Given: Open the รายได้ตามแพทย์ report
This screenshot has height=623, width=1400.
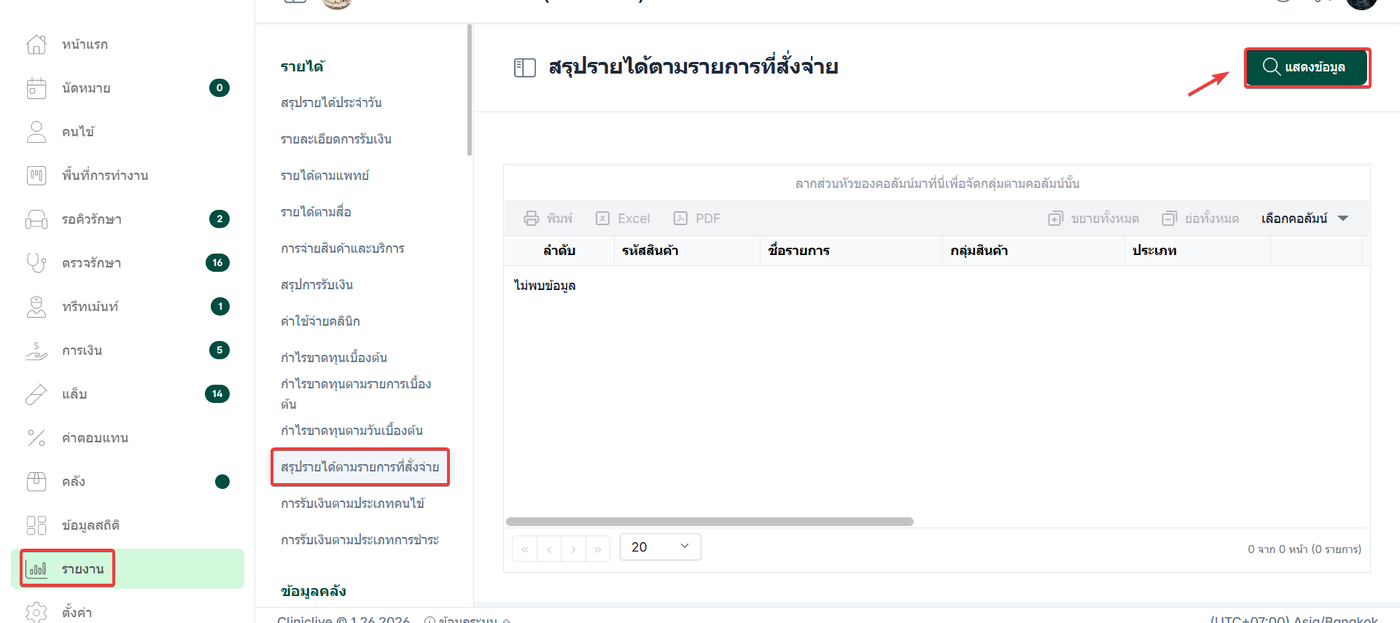Looking at the screenshot, I should pyautogui.click(x=325, y=175).
